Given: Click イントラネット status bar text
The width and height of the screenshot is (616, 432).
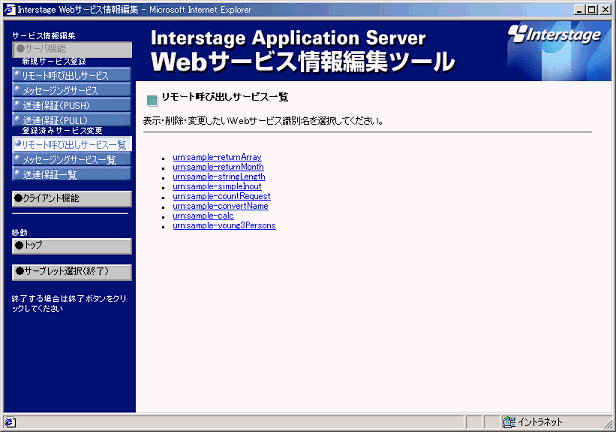Looking at the screenshot, I should point(540,422).
